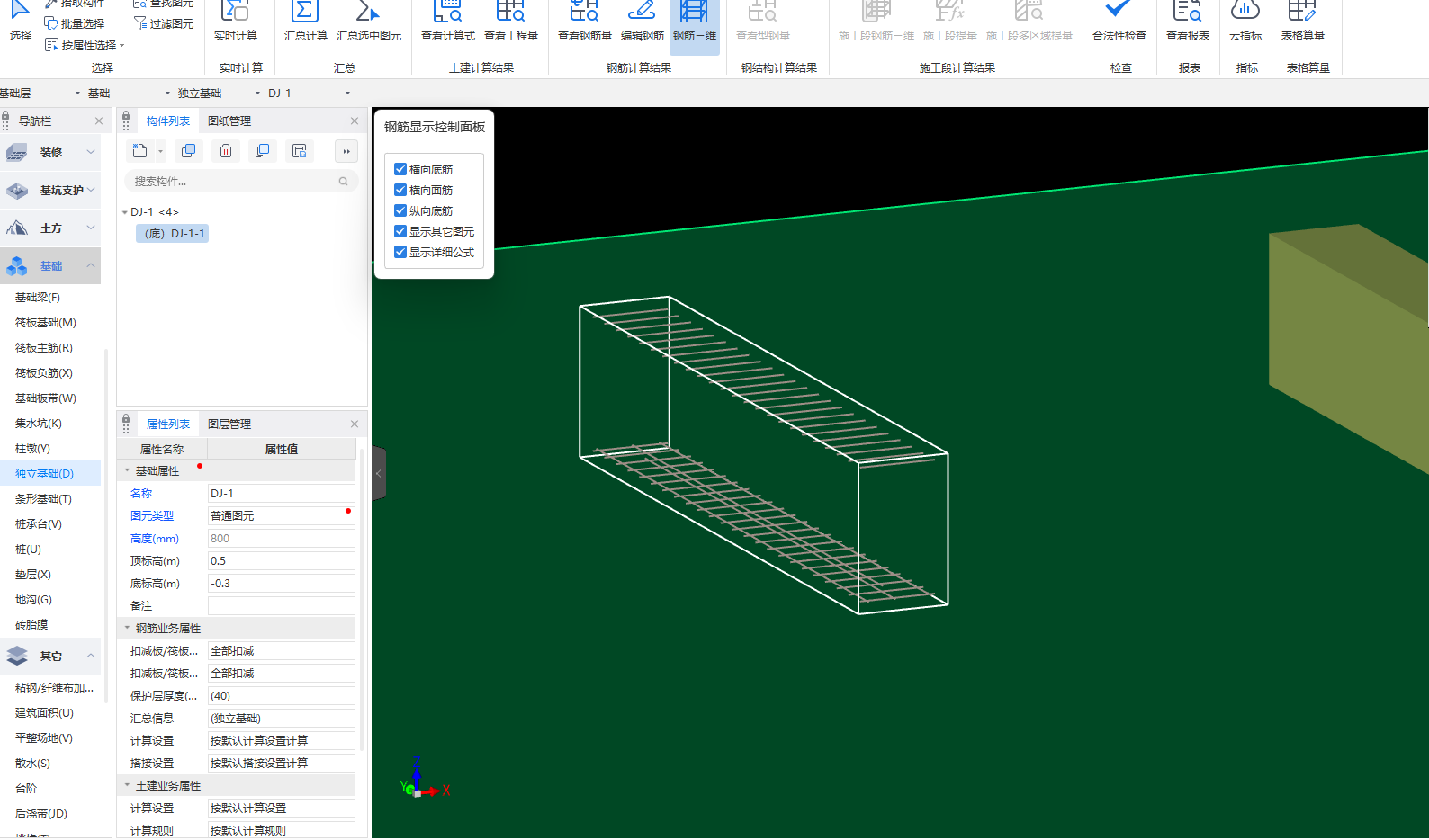Open 查看钢筋量 tool
The width and height of the screenshot is (1429, 840).
pos(585,22)
